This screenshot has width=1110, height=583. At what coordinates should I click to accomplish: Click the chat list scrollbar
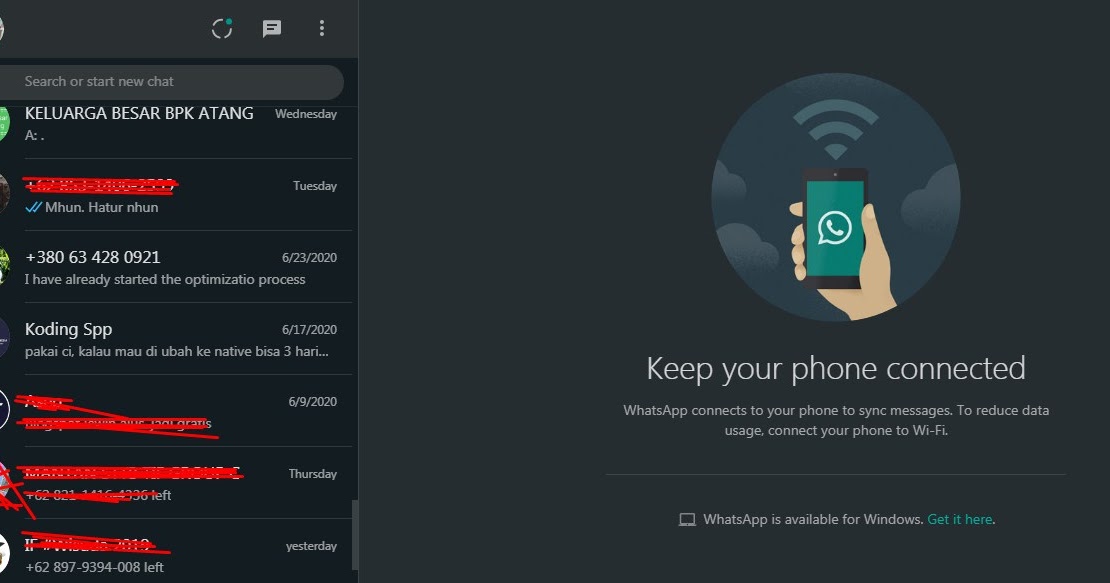coord(355,534)
